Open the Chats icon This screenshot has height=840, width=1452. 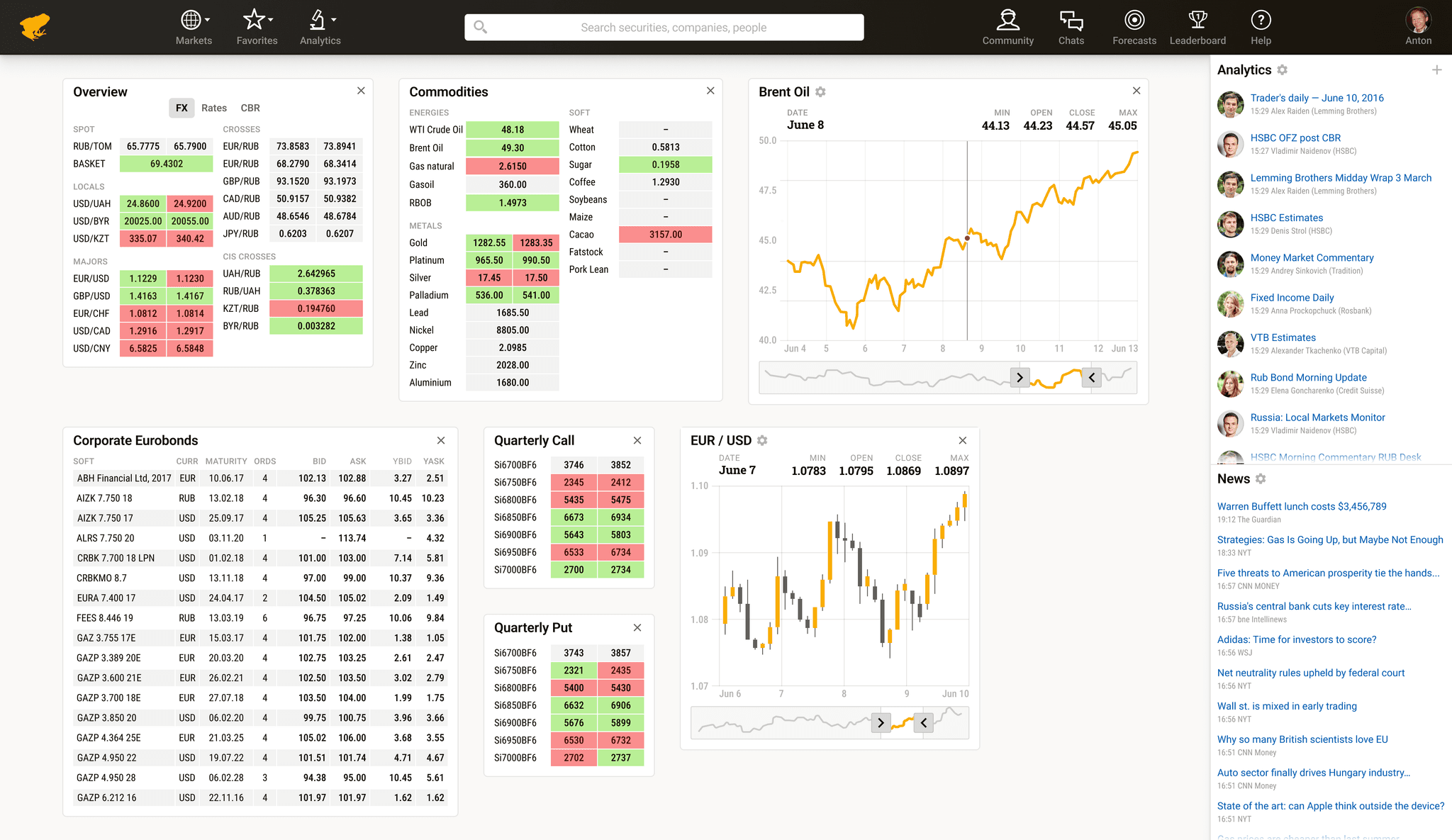pos(1071,21)
